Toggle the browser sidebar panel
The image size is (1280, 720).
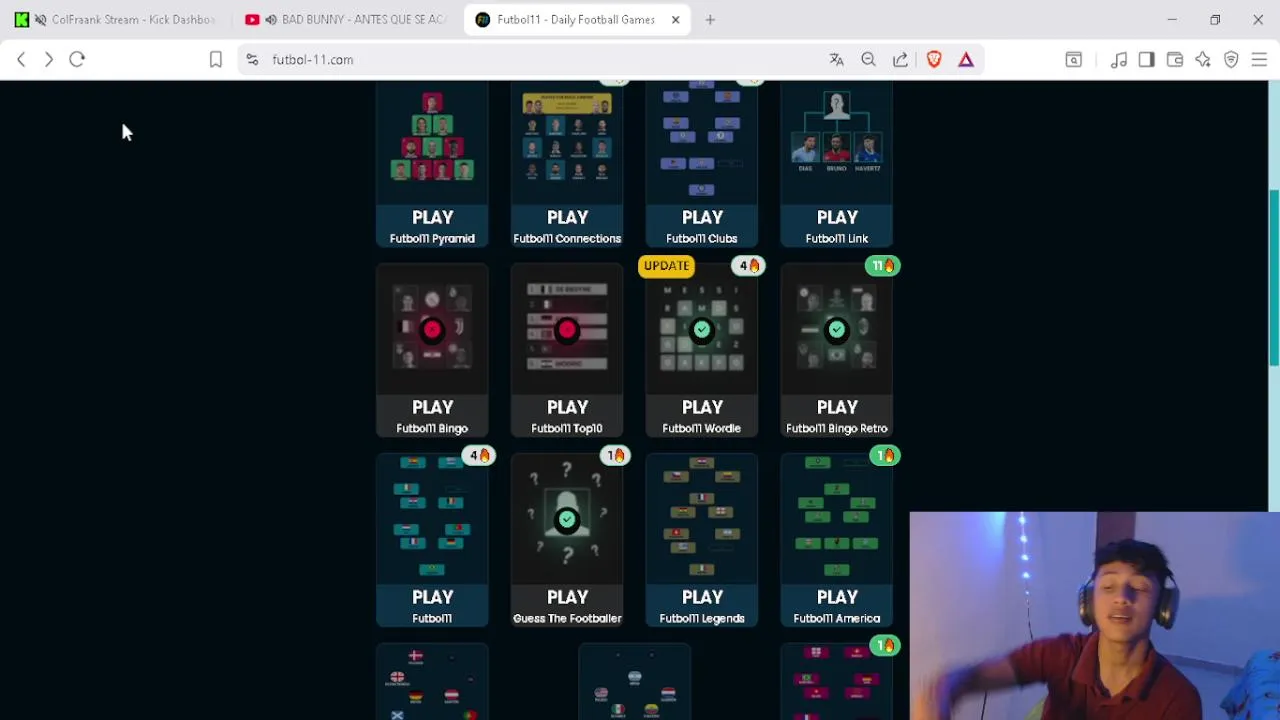1147,60
